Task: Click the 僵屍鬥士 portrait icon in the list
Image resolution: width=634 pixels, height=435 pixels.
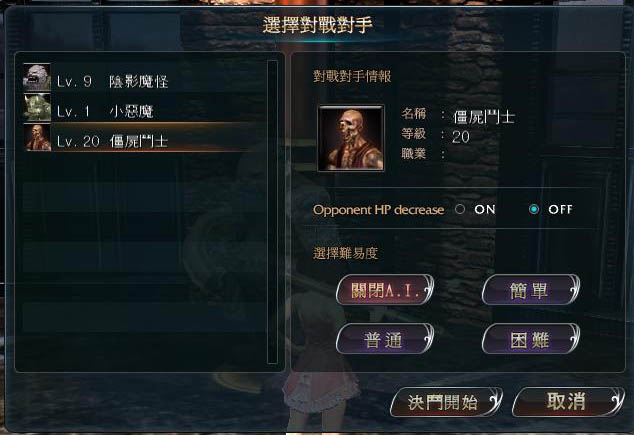Action: tap(37, 138)
